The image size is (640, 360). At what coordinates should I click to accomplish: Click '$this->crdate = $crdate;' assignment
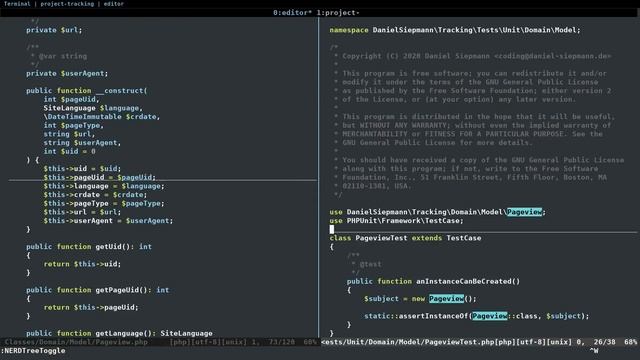(95, 195)
